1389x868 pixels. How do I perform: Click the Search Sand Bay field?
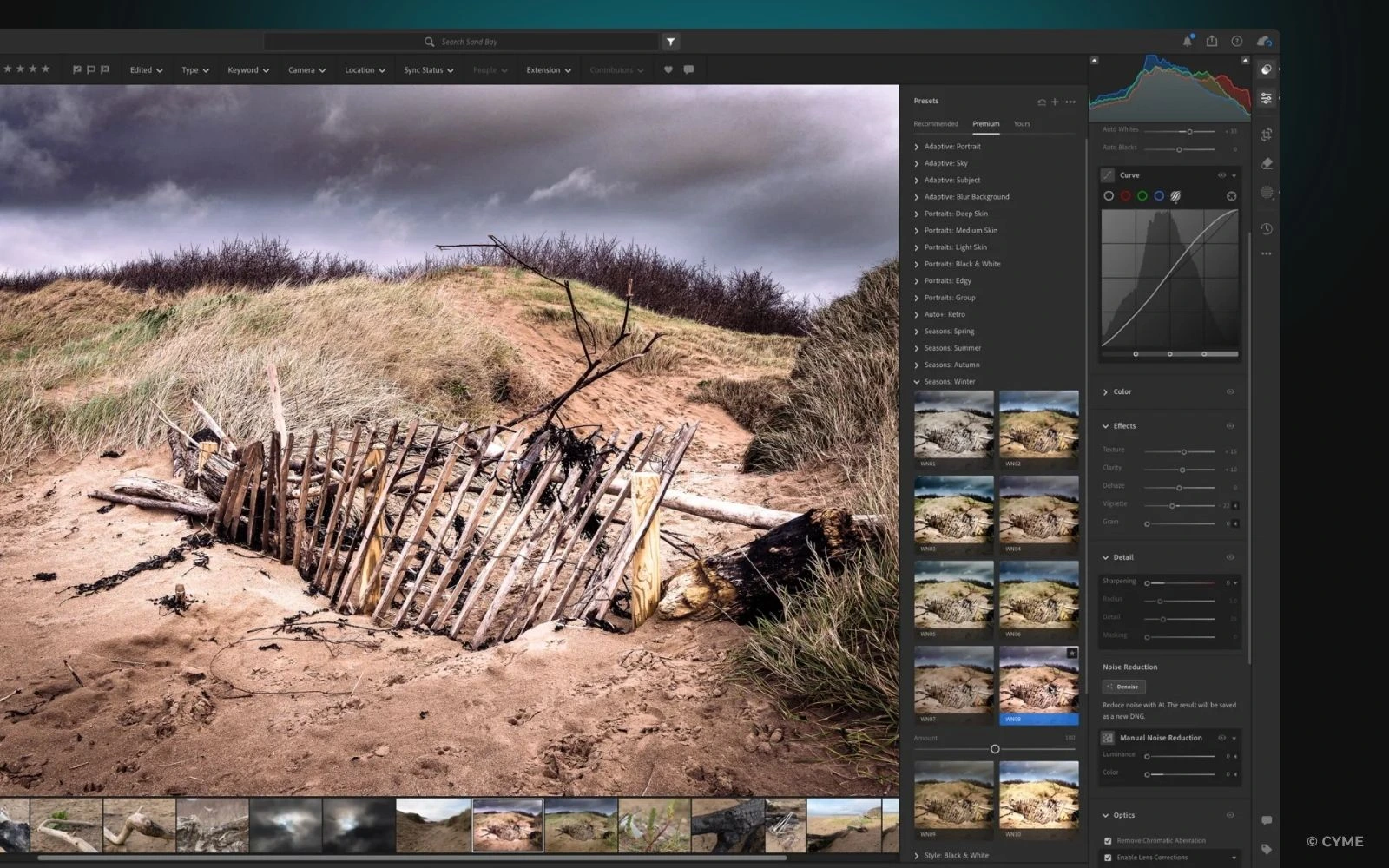click(x=460, y=42)
